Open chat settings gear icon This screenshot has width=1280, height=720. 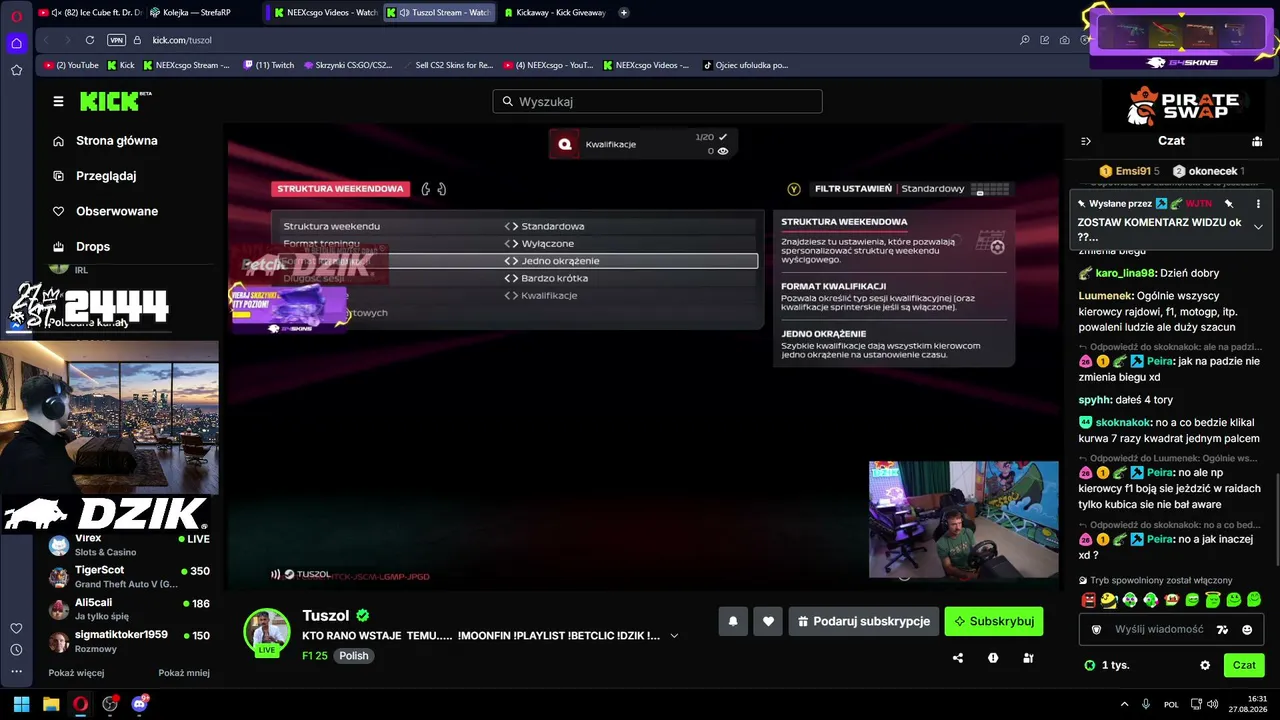(1205, 665)
